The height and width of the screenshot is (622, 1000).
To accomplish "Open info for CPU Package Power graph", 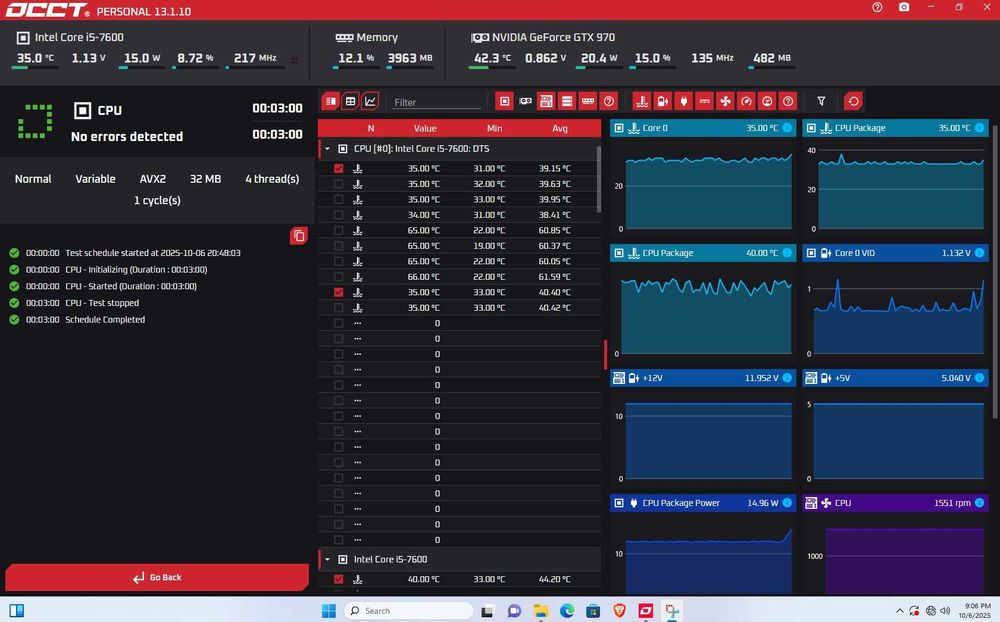I will 787,503.
